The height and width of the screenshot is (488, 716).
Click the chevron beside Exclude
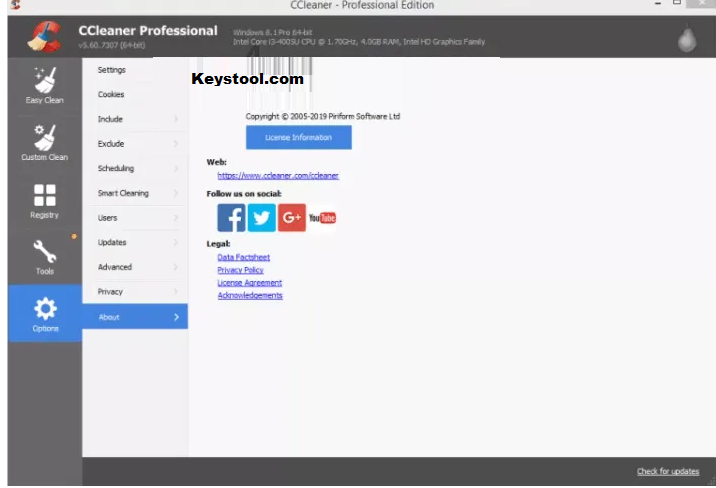176,144
